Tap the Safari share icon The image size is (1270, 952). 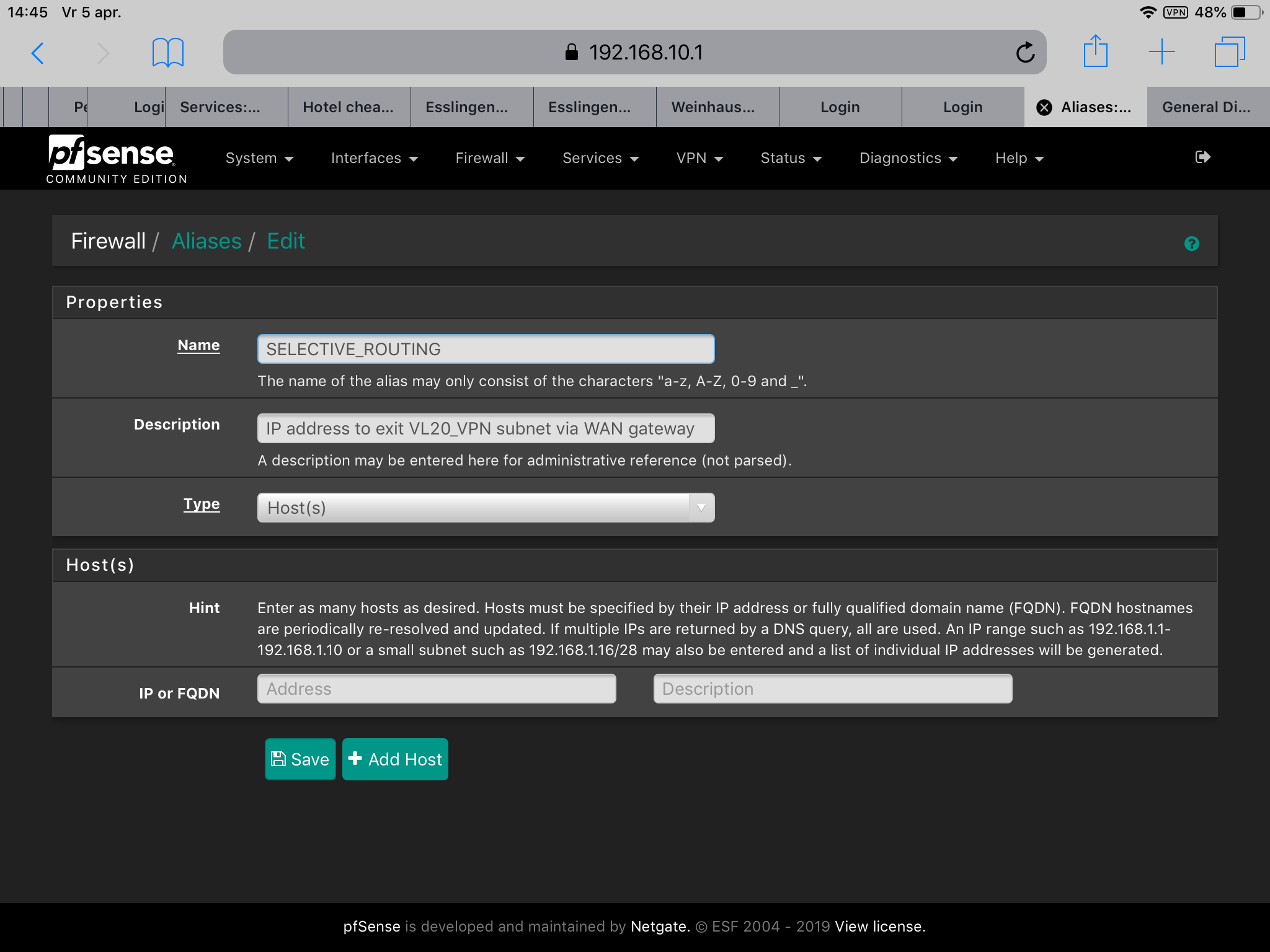1095,51
